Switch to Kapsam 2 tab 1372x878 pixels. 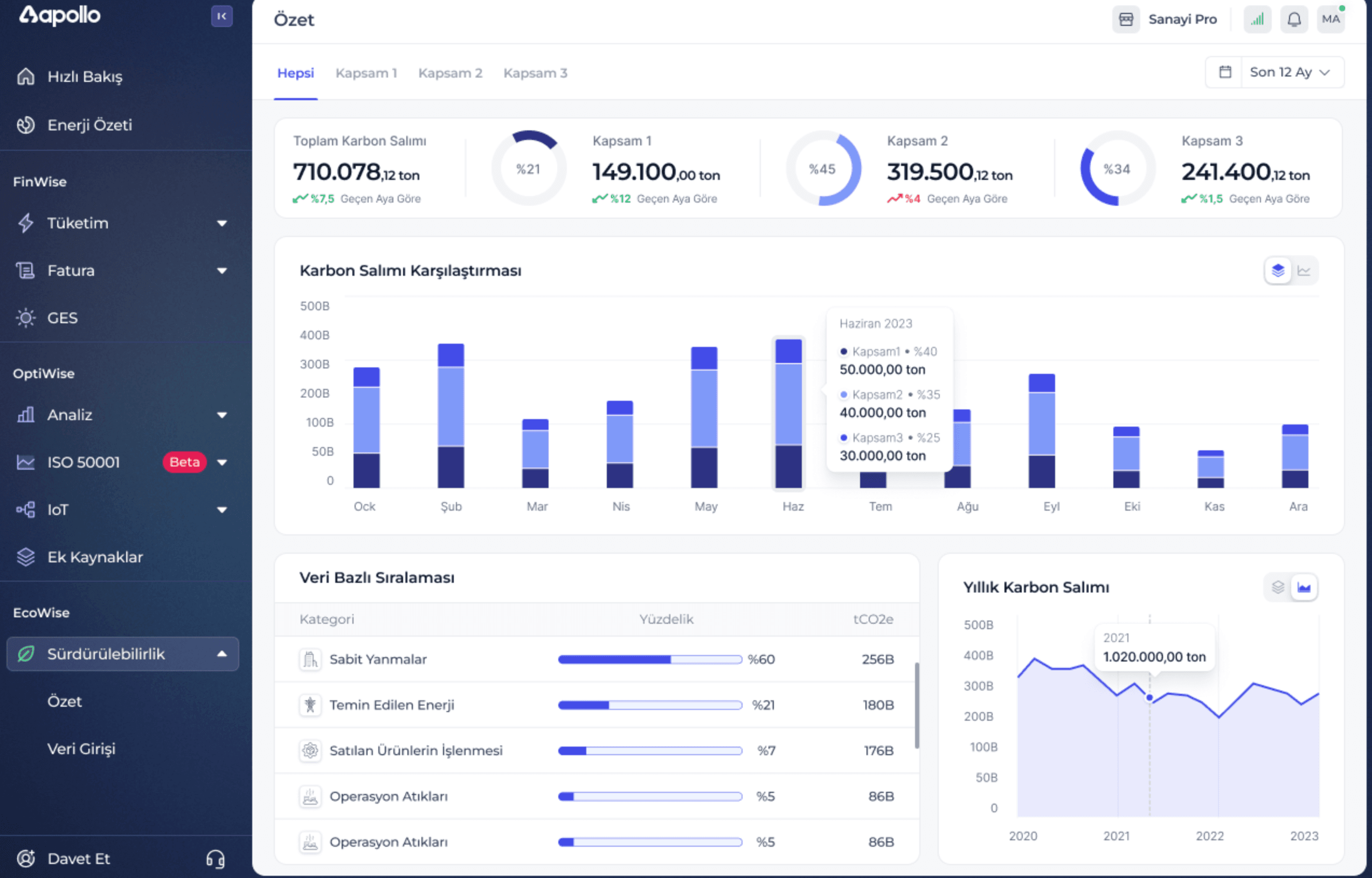(450, 73)
